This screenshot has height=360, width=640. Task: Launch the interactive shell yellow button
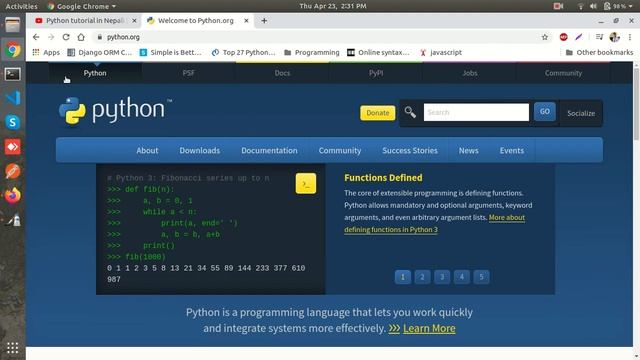[x=306, y=184]
